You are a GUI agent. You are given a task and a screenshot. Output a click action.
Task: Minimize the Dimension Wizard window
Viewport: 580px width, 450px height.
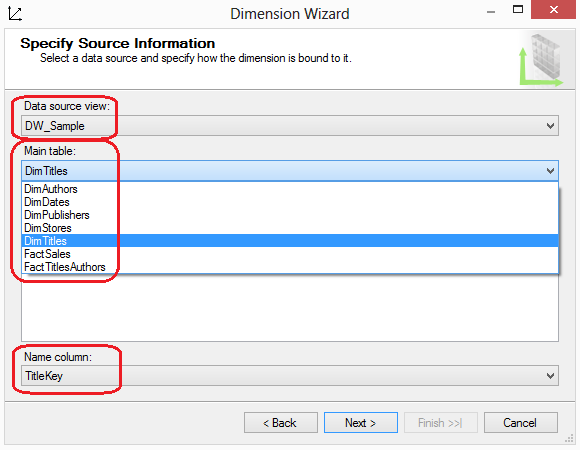click(491, 12)
